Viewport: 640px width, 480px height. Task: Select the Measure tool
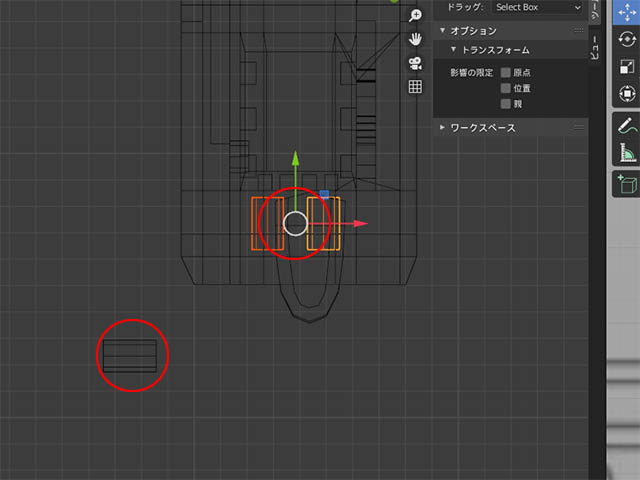click(x=627, y=152)
